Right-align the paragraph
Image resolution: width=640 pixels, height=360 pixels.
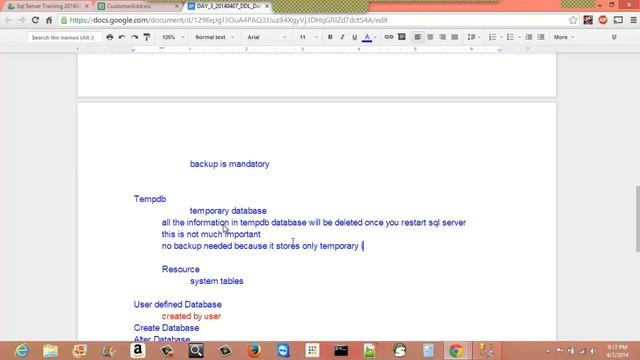442,37
